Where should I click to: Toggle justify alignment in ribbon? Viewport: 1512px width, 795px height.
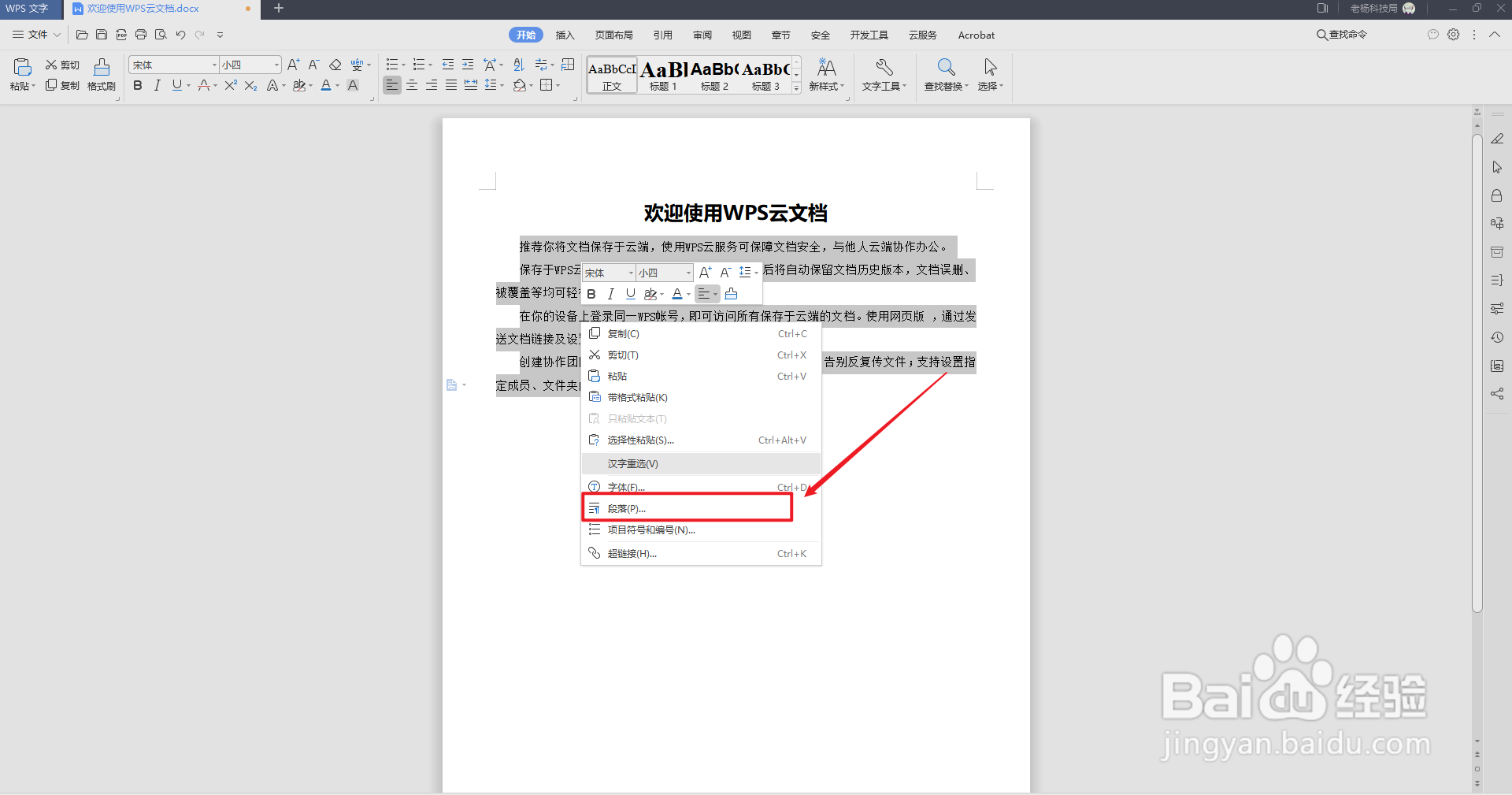[451, 85]
